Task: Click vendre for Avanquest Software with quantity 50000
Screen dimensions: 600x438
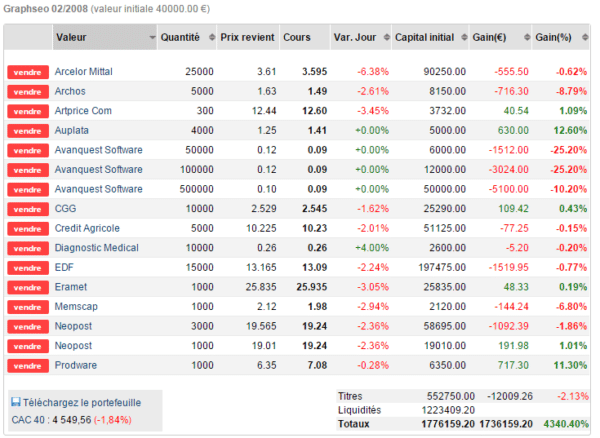Action: [28, 150]
